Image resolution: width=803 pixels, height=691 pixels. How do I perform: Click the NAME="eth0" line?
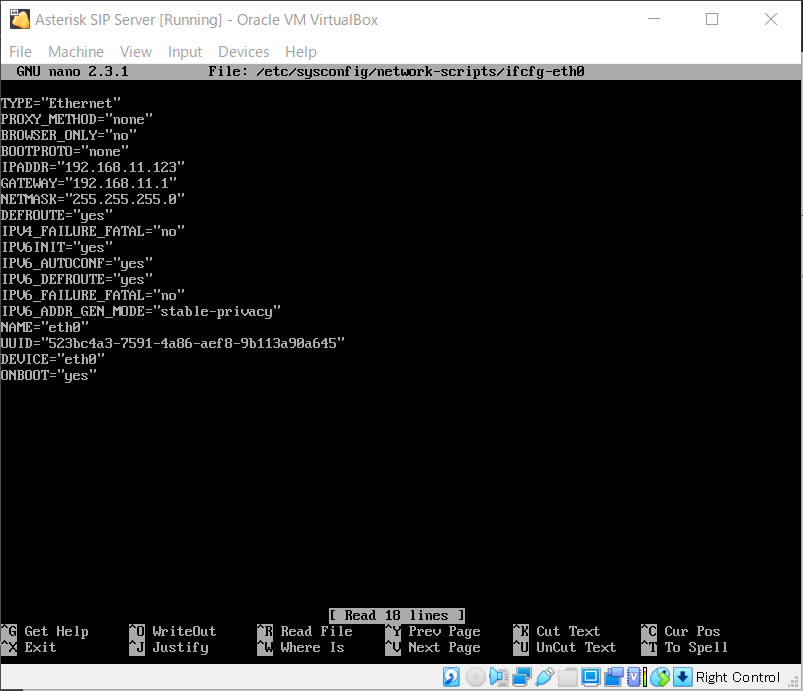point(45,327)
